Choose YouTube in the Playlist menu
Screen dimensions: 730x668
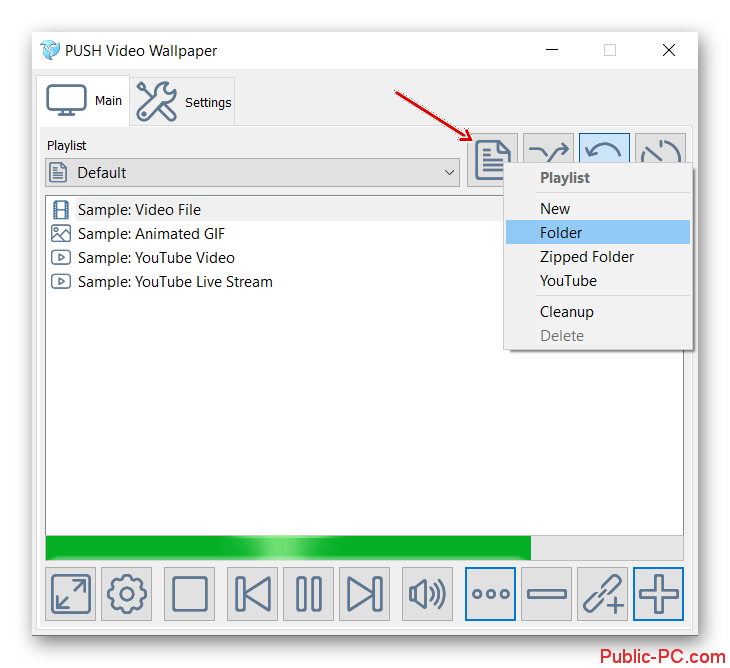(598, 281)
